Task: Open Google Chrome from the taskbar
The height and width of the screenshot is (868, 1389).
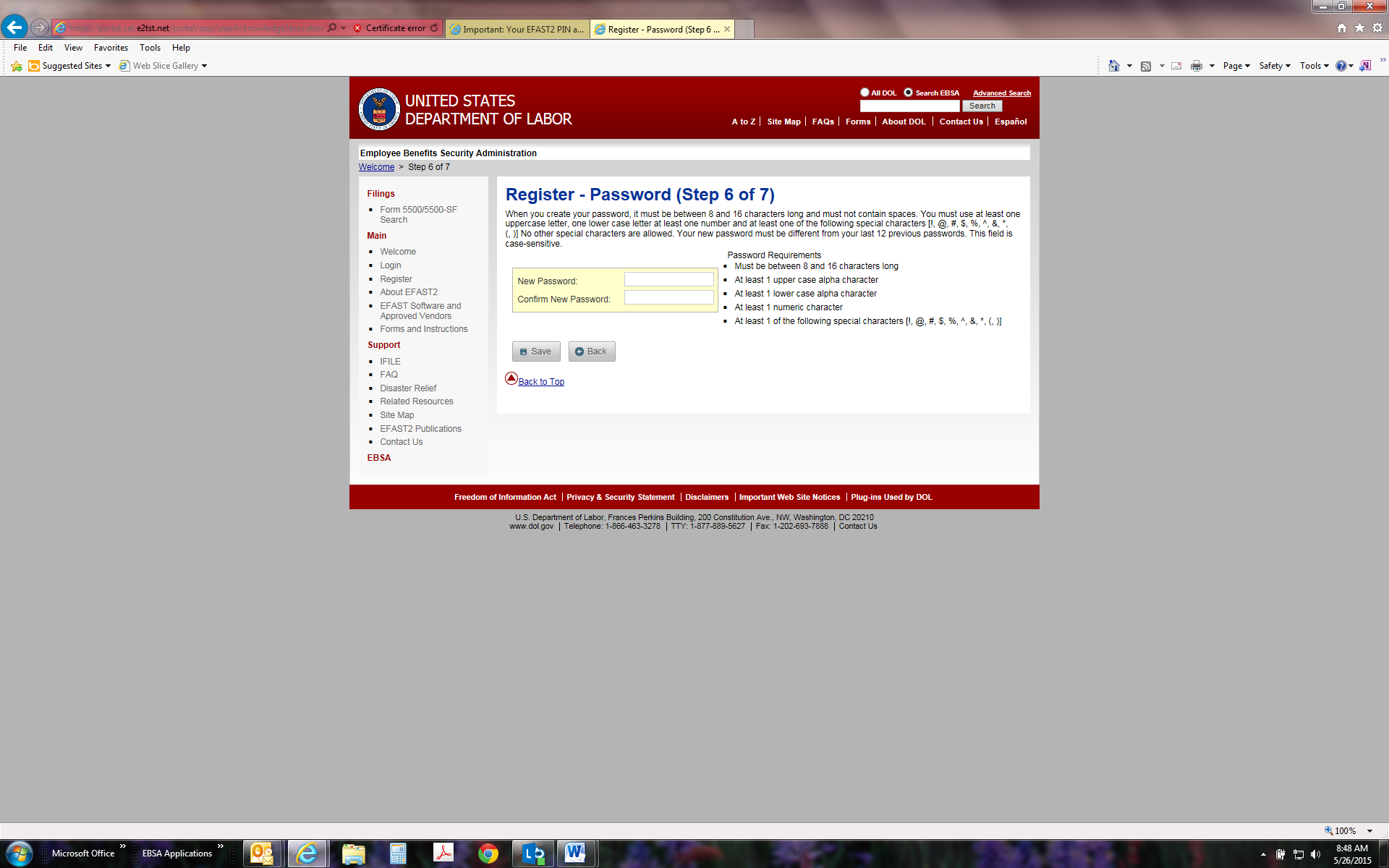Action: (x=488, y=854)
